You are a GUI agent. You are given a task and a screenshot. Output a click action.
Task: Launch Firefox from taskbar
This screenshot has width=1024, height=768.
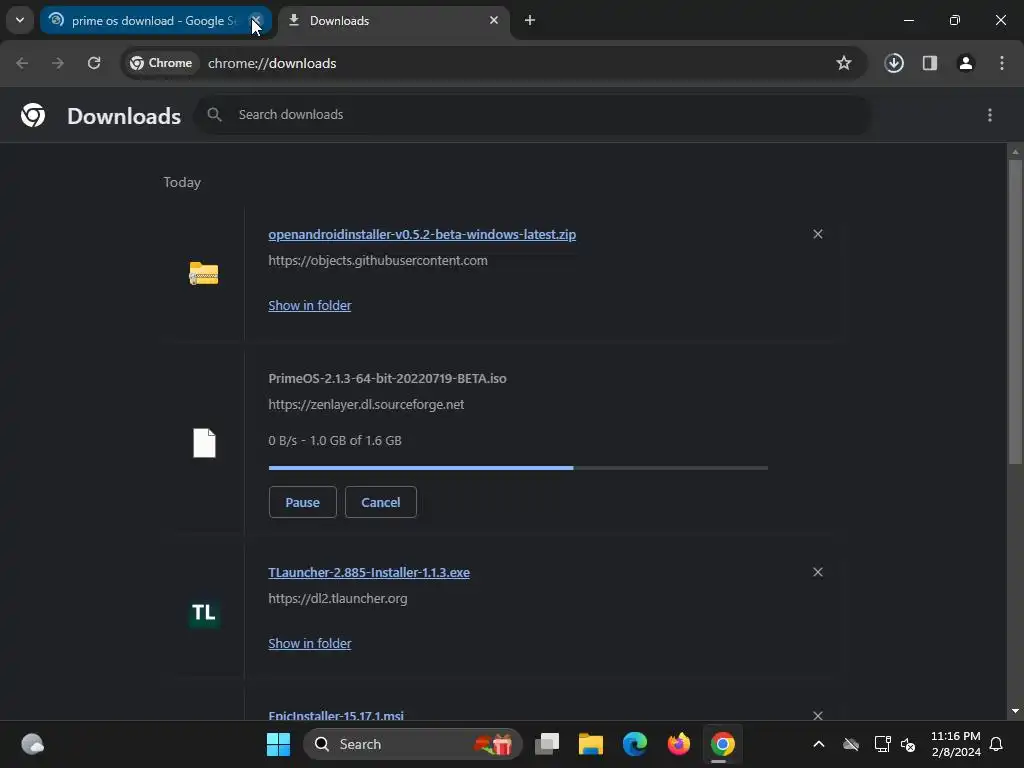[679, 744]
